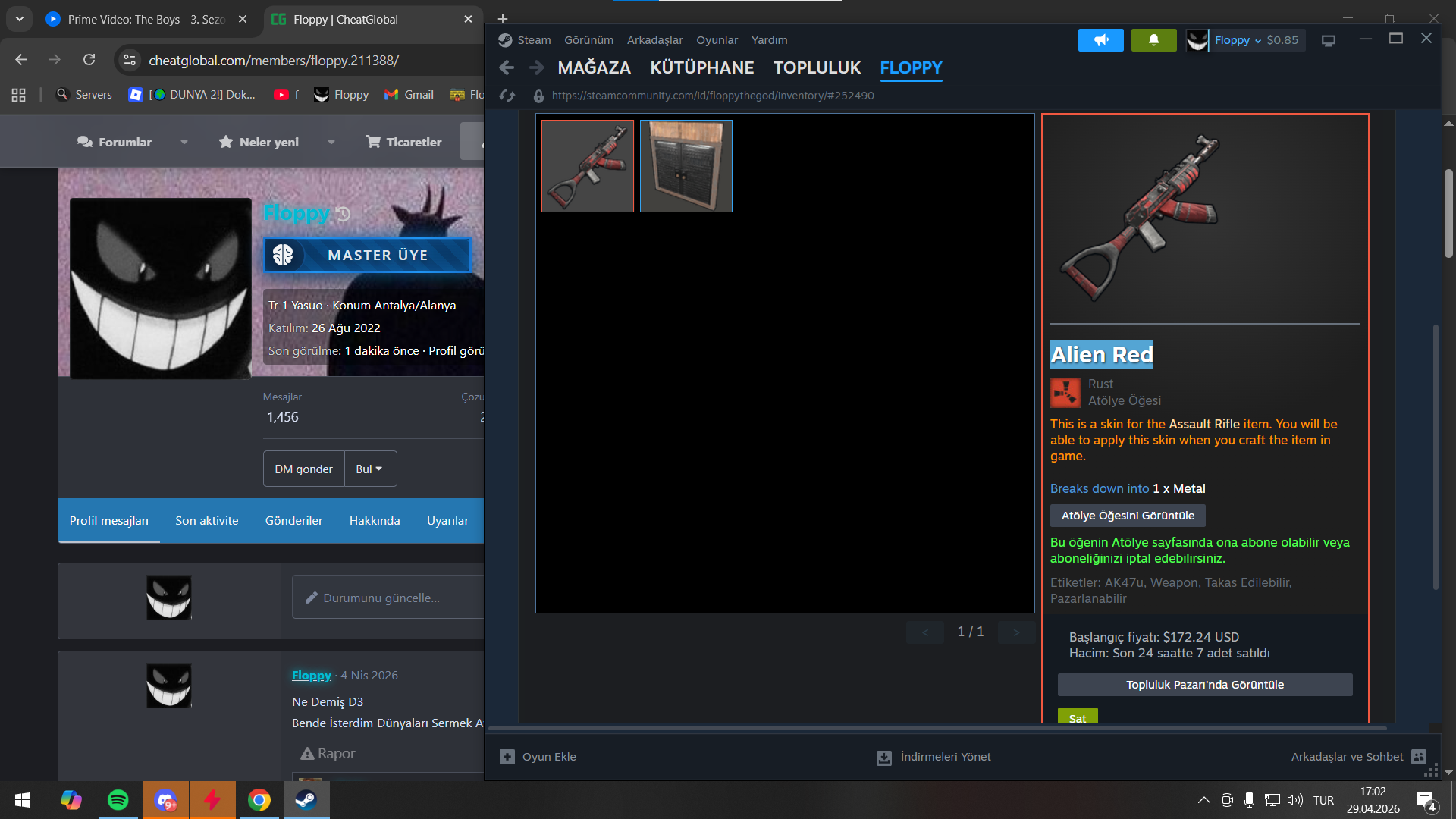This screenshot has height=819, width=1456.
Task: Click the Rapor warning icon on the post
Action: (307, 754)
